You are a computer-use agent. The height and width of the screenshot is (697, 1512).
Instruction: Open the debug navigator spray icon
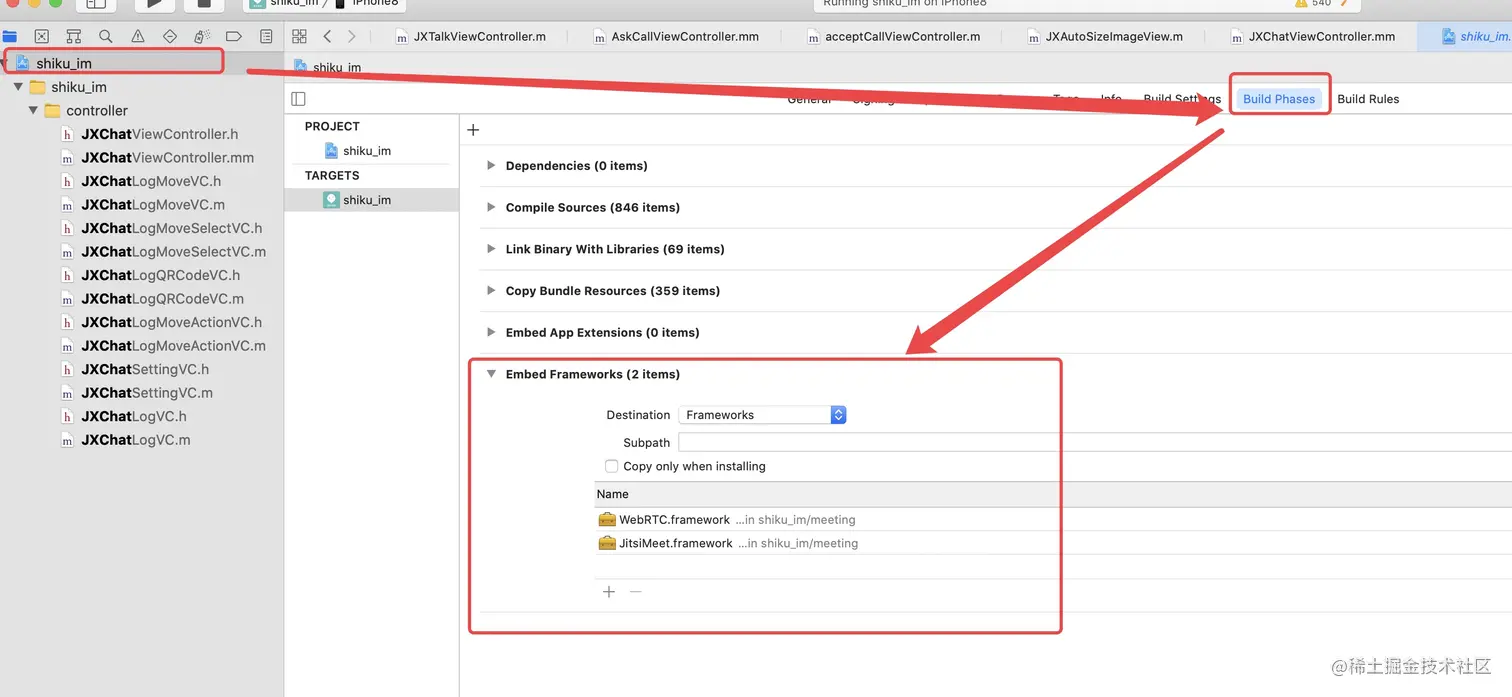pyautogui.click(x=201, y=36)
